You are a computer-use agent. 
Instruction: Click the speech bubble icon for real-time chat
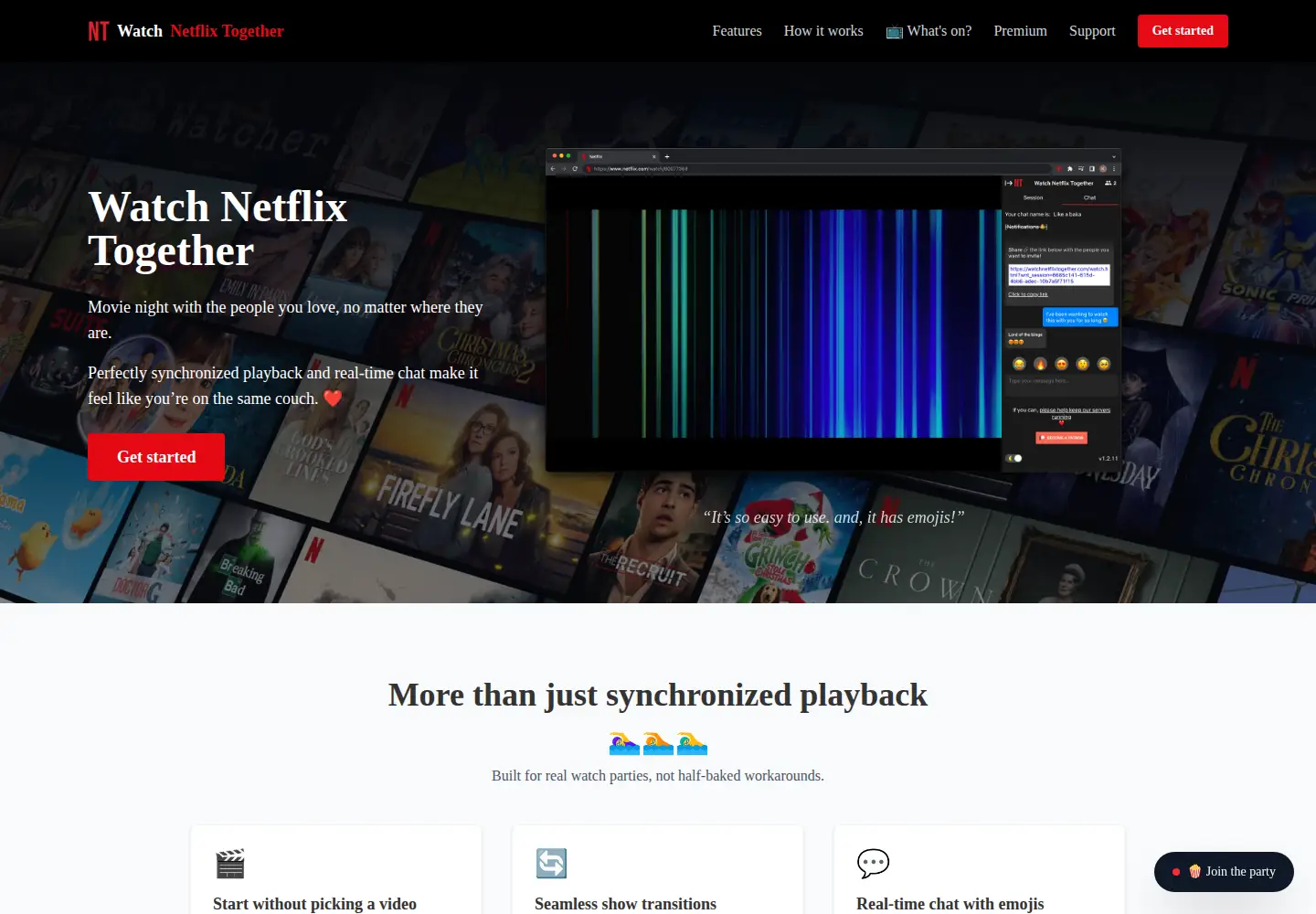pos(873,864)
